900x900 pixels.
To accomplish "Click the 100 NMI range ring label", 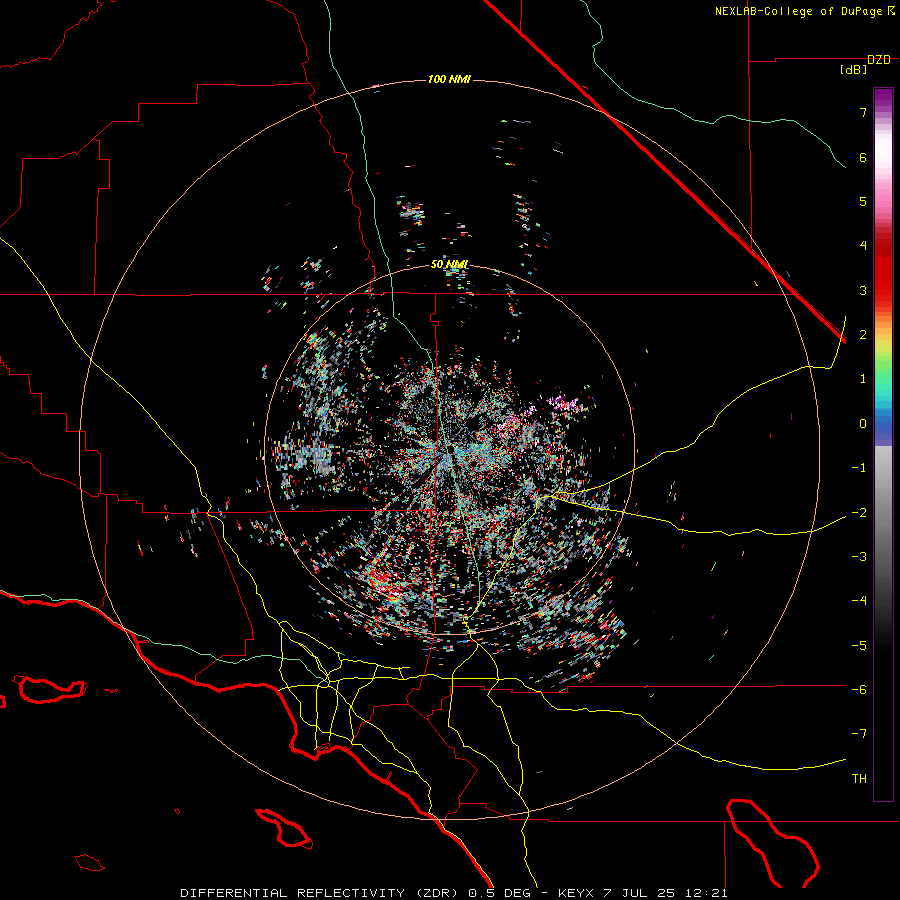I will pos(449,79).
